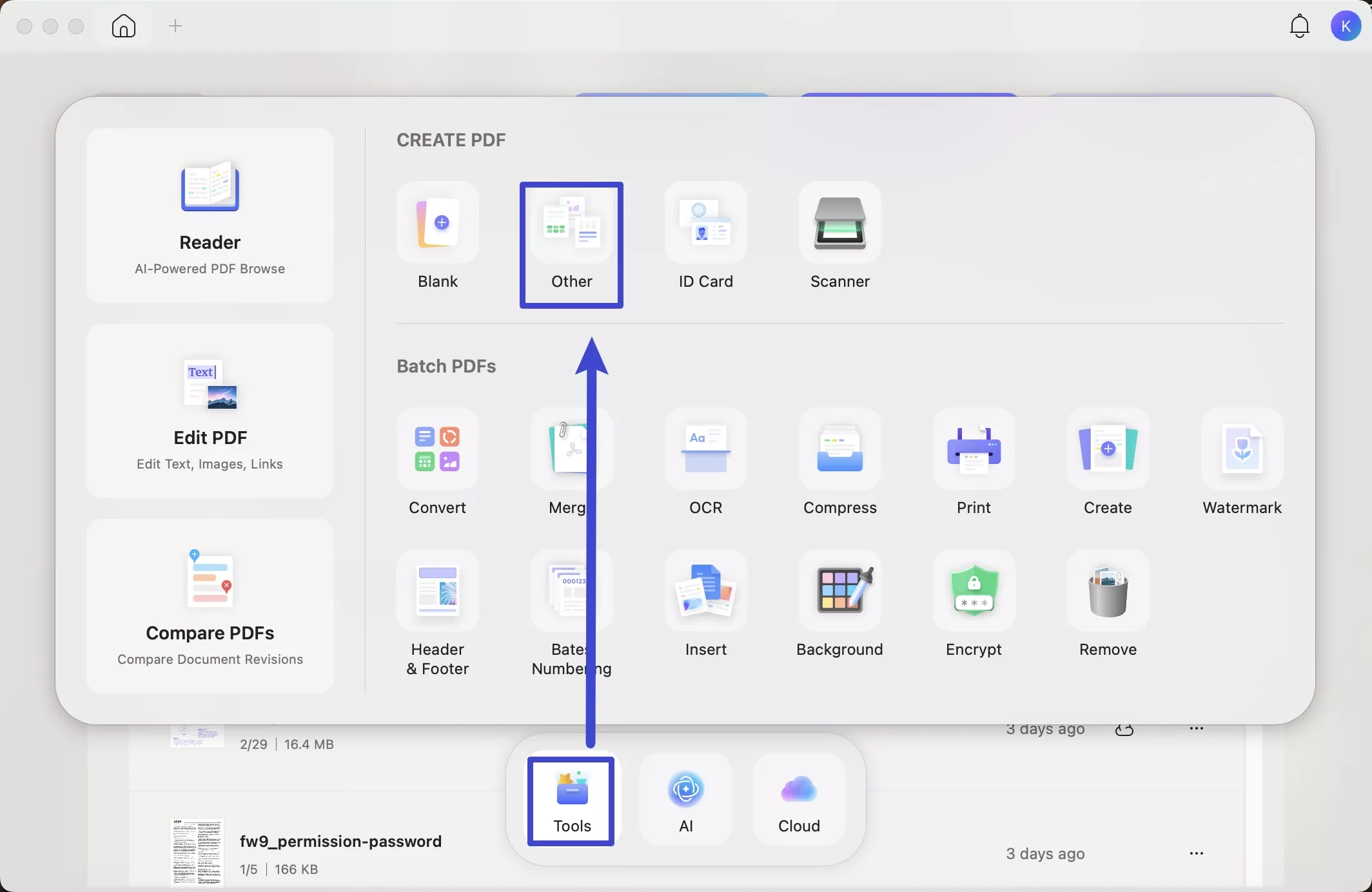Open the Reader card
Screen dimensions: 1372x892
(x=210, y=215)
